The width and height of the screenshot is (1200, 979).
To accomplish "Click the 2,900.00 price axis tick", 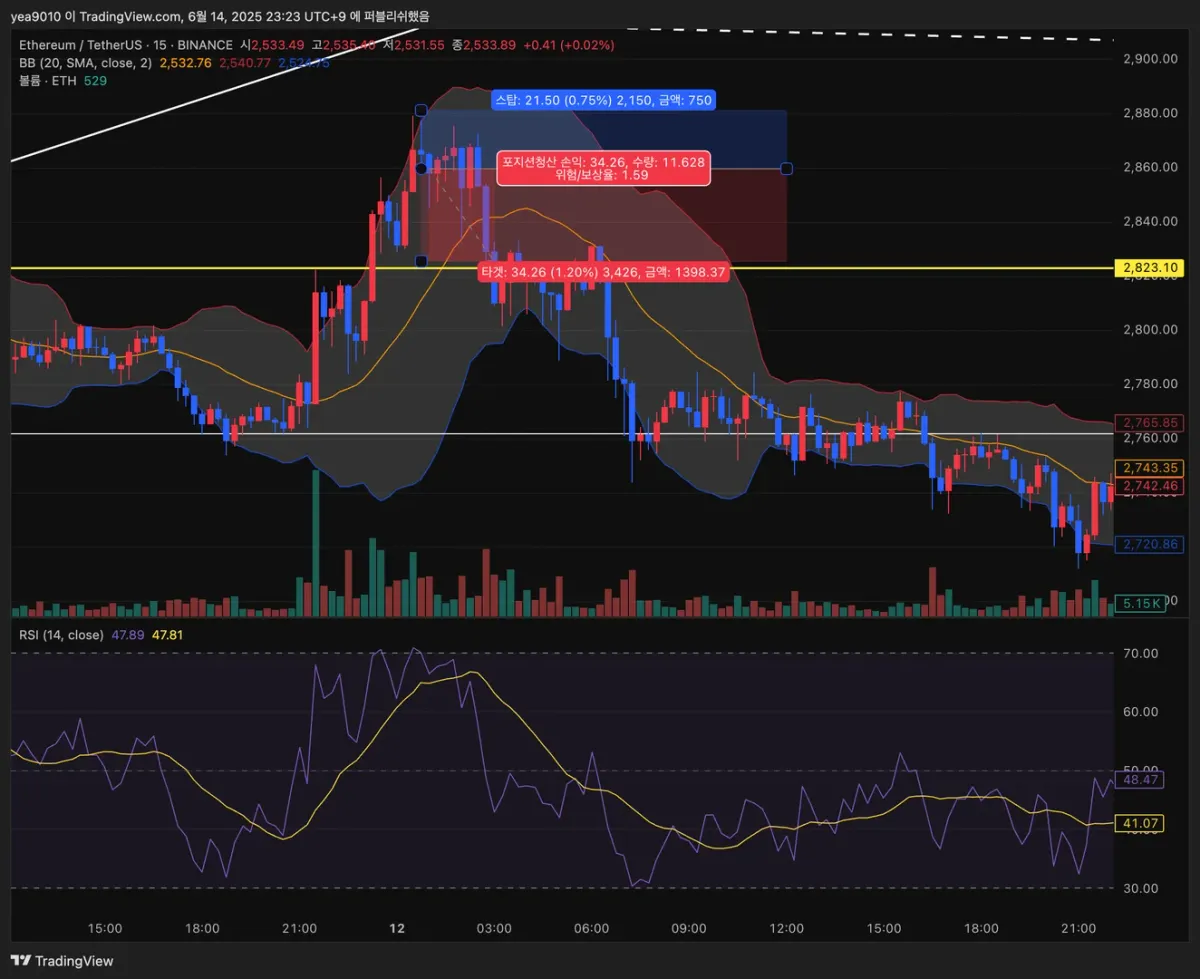I will pyautogui.click(x=1148, y=59).
